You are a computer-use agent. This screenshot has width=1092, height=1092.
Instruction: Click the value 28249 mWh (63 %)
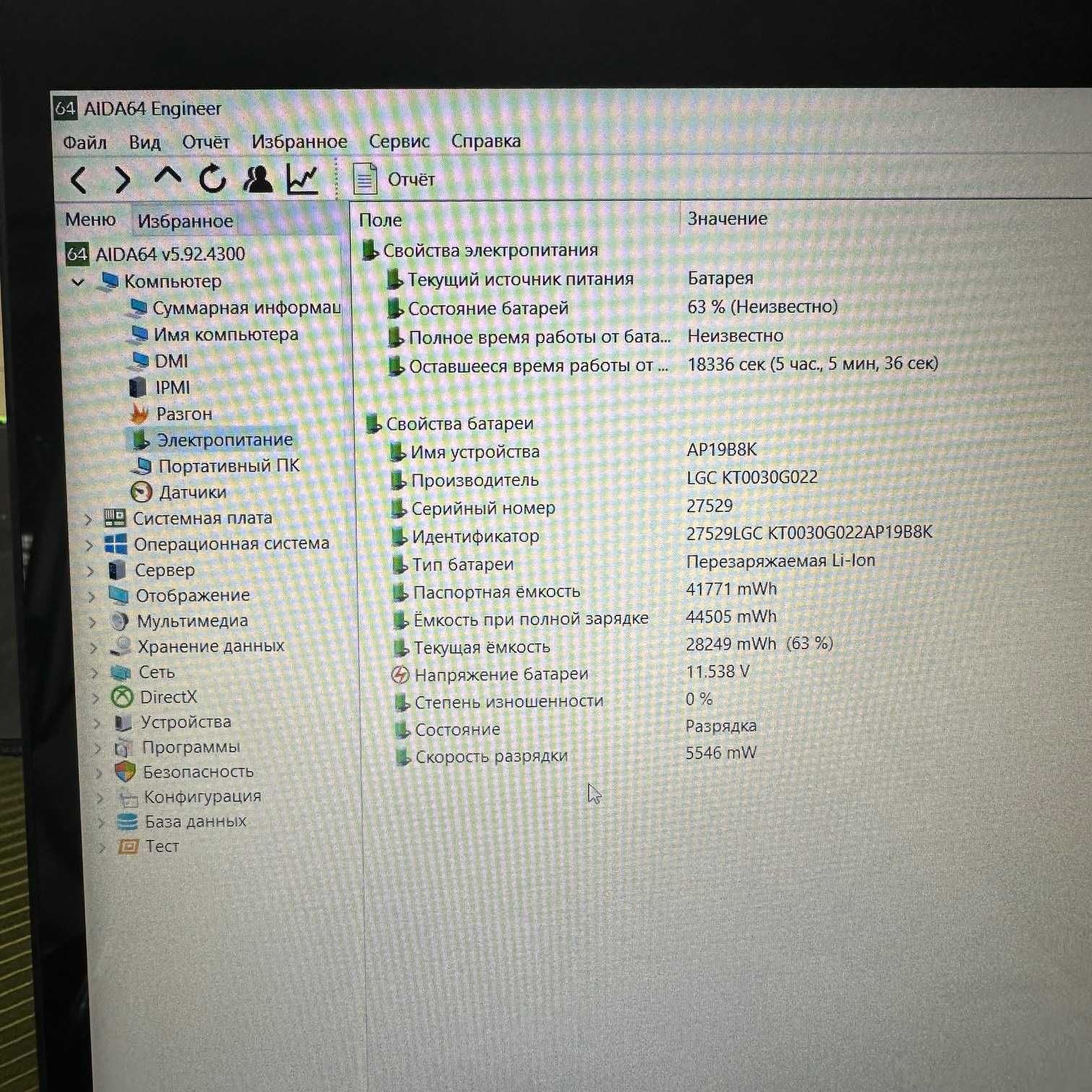pyautogui.click(x=759, y=644)
